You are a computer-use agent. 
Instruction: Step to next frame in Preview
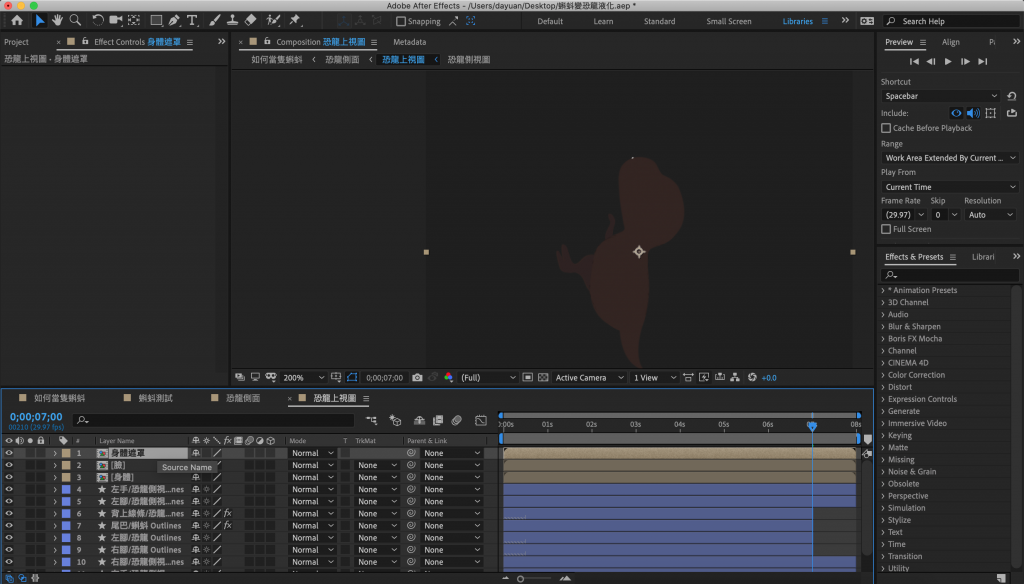point(965,61)
